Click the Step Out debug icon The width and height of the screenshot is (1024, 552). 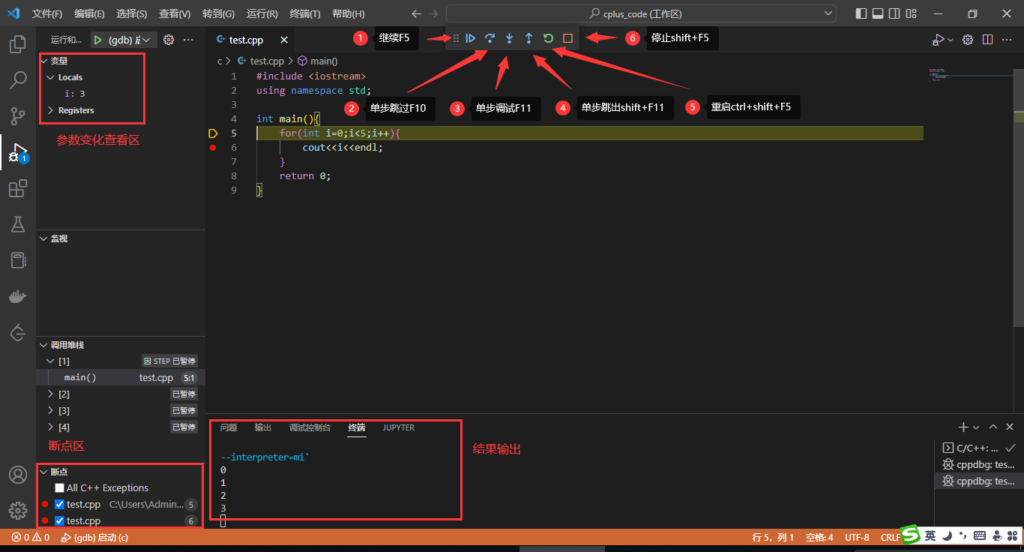(529, 38)
